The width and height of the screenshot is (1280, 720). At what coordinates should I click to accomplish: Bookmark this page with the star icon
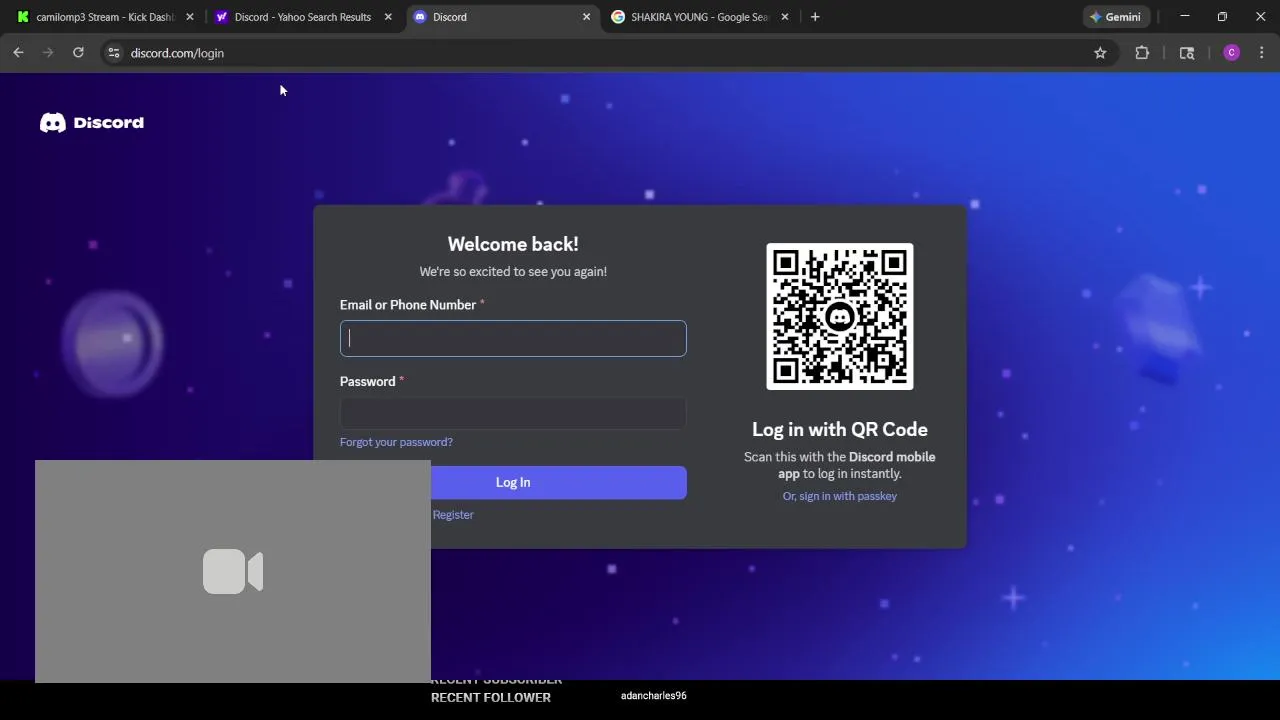click(1100, 53)
